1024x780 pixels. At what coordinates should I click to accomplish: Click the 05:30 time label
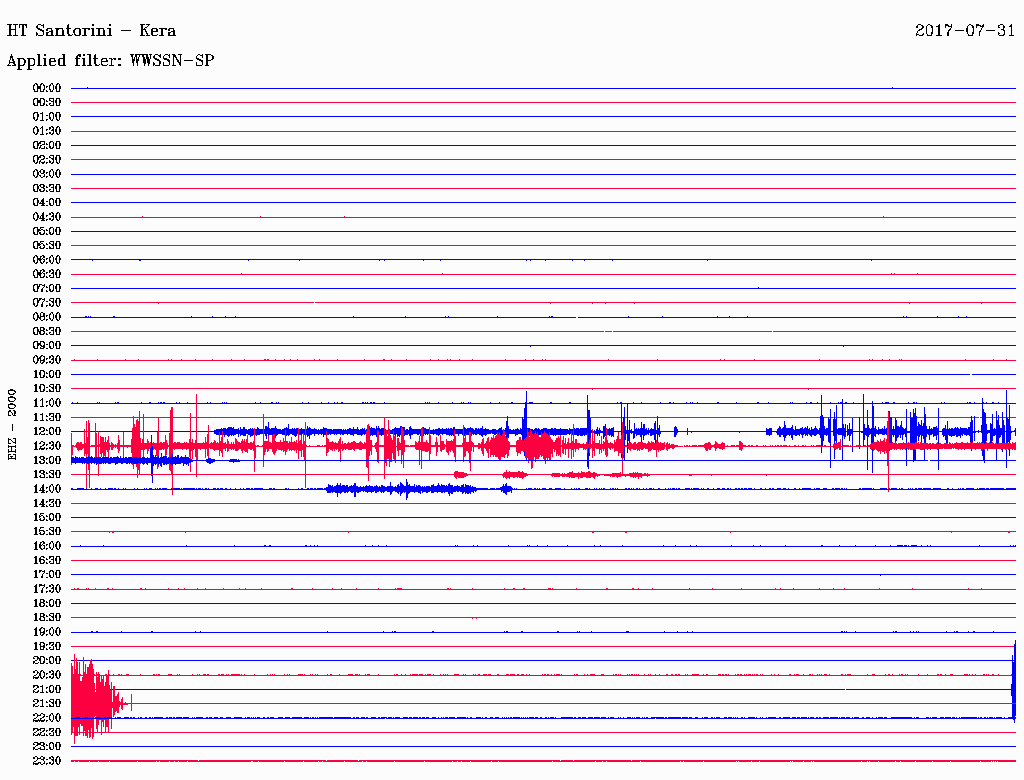coord(47,246)
